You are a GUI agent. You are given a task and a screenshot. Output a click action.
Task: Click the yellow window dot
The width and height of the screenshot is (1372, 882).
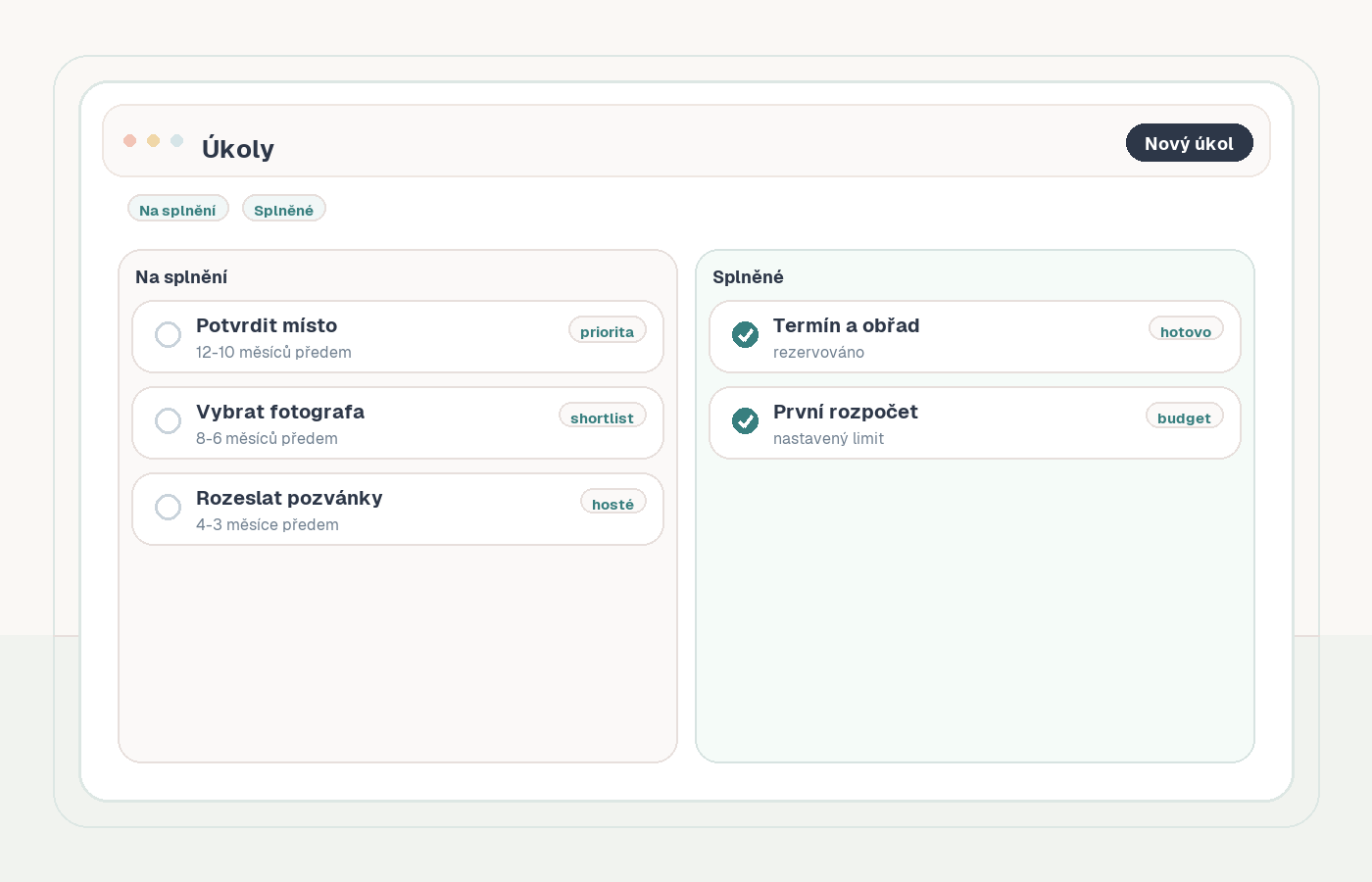tap(153, 140)
